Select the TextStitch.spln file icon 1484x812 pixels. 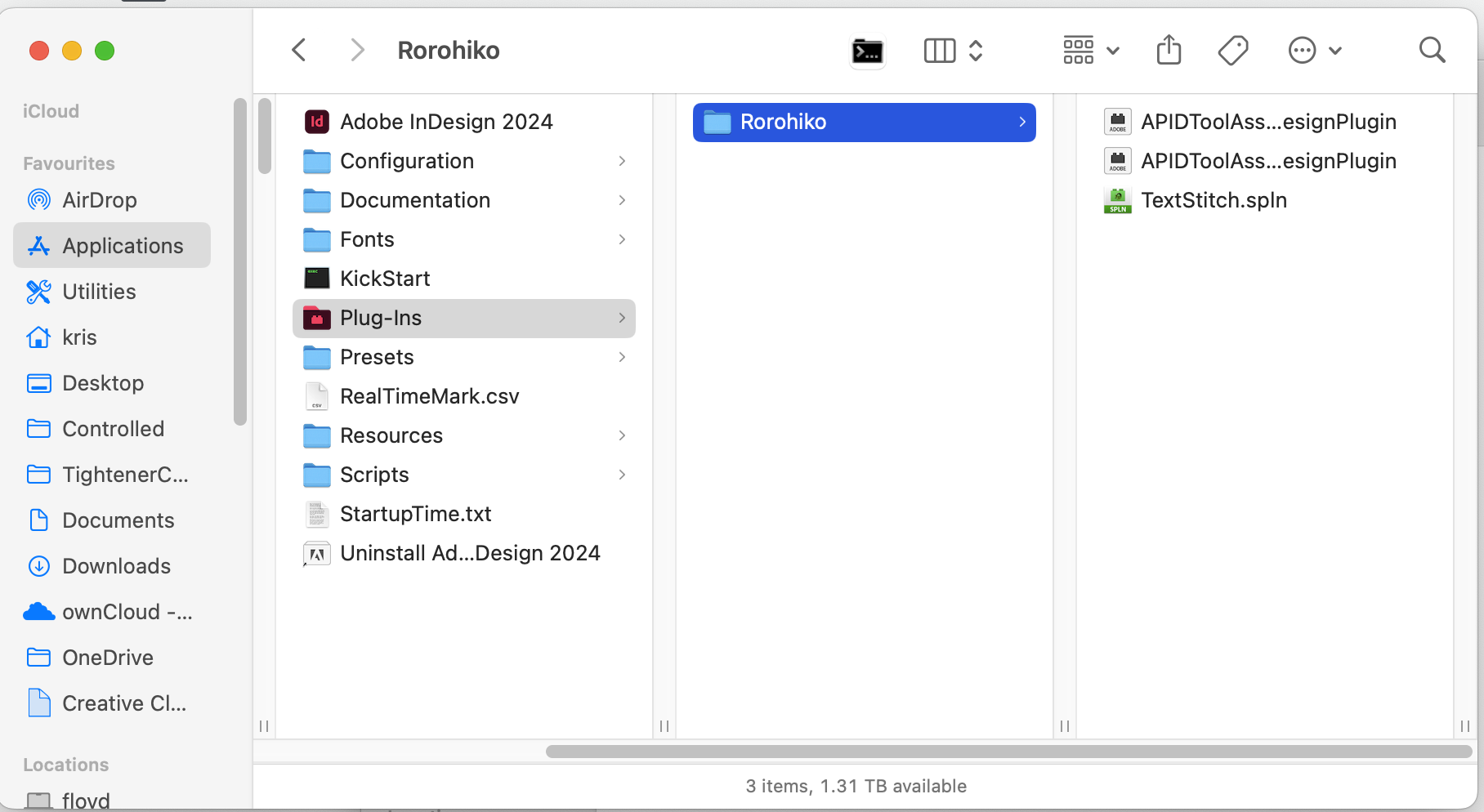pyautogui.click(x=1117, y=200)
